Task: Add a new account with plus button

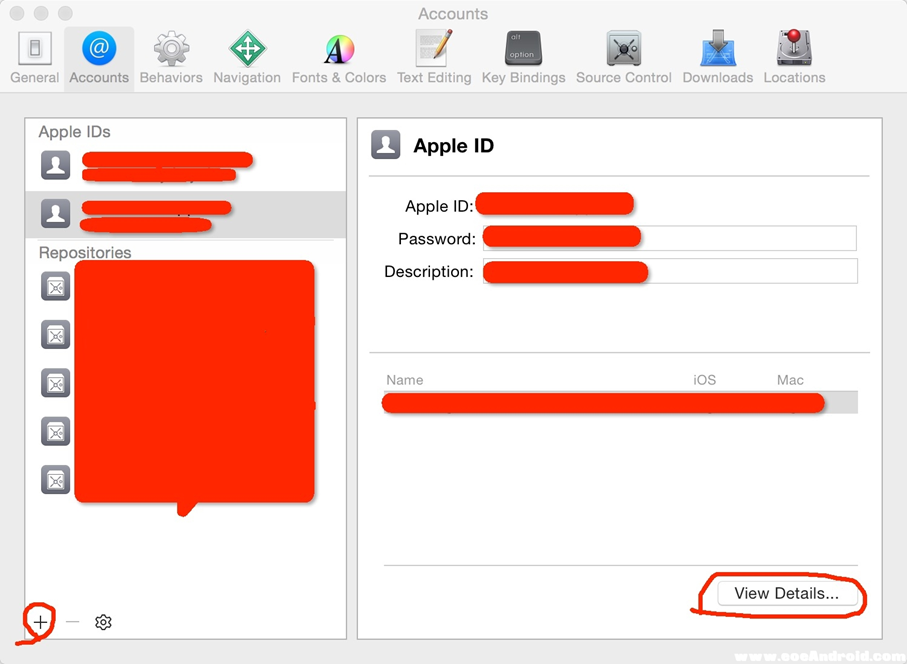Action: 40,622
